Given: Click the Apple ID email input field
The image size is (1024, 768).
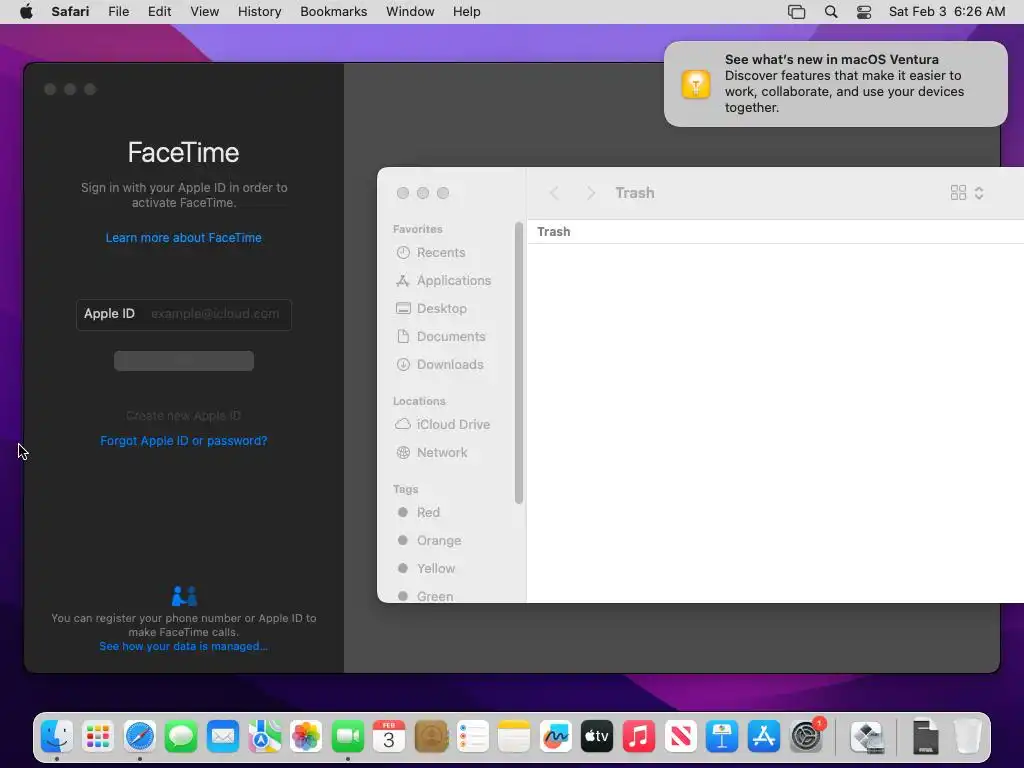Looking at the screenshot, I should tap(184, 314).
